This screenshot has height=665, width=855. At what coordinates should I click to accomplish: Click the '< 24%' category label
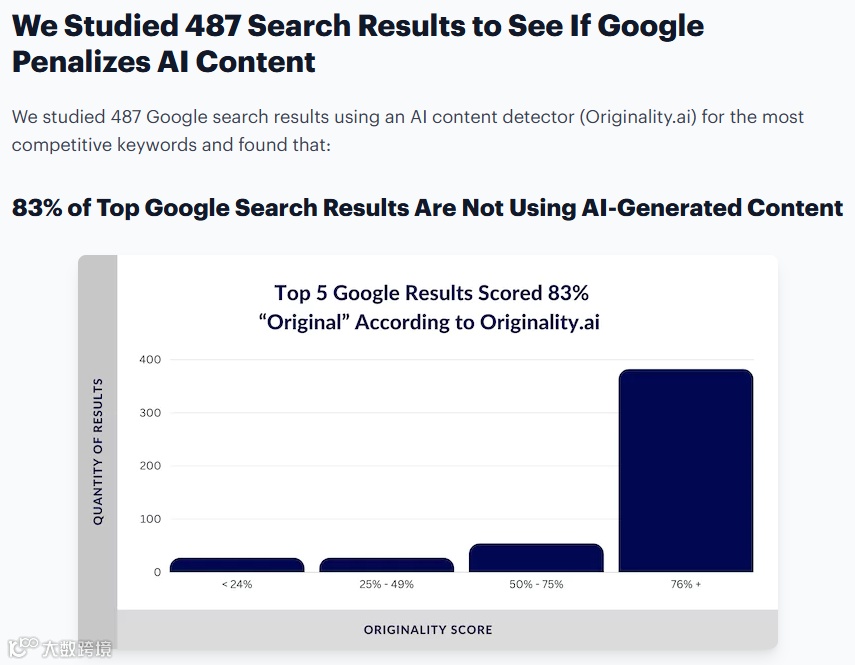tap(237, 584)
